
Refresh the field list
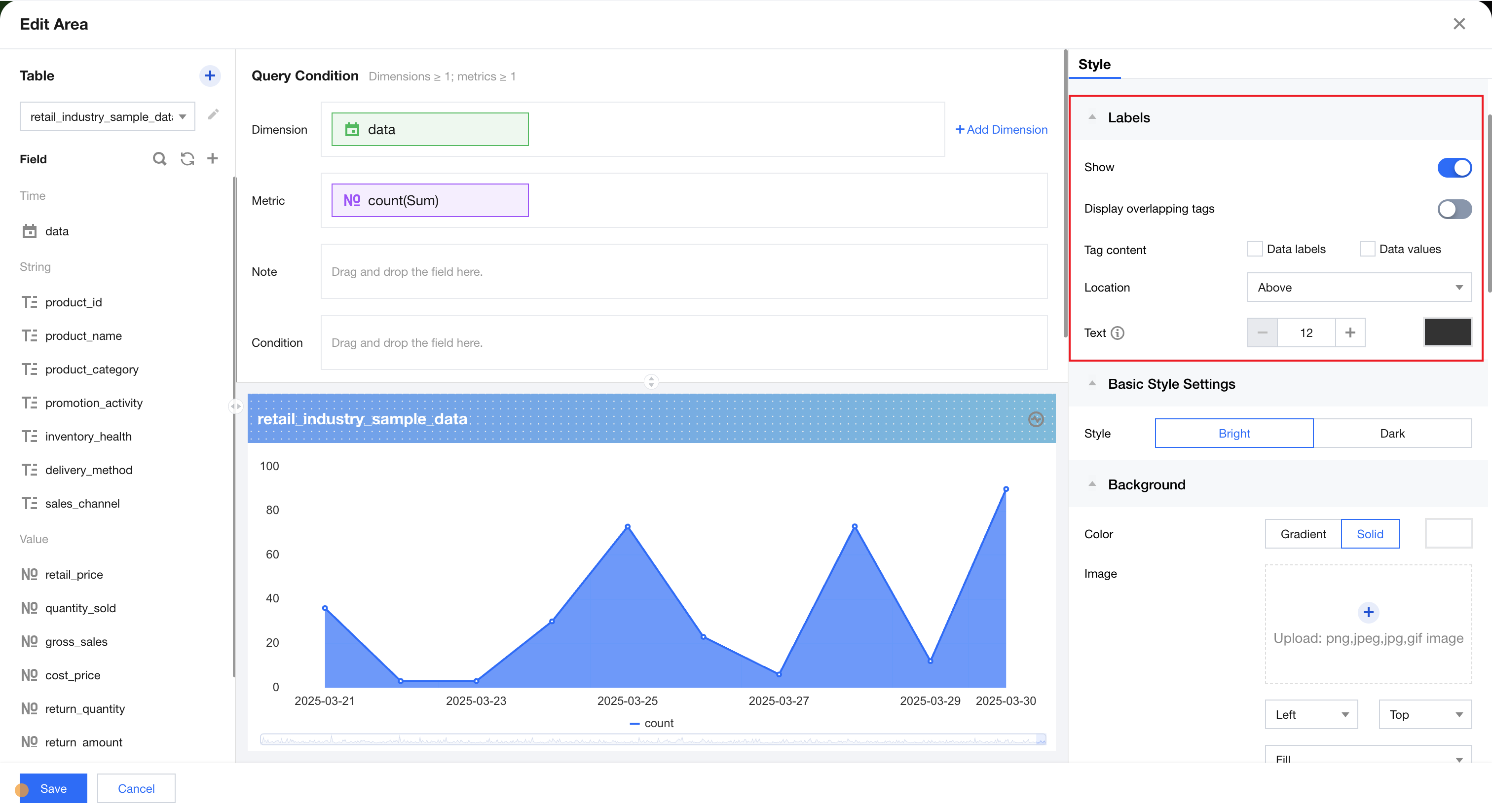187,159
